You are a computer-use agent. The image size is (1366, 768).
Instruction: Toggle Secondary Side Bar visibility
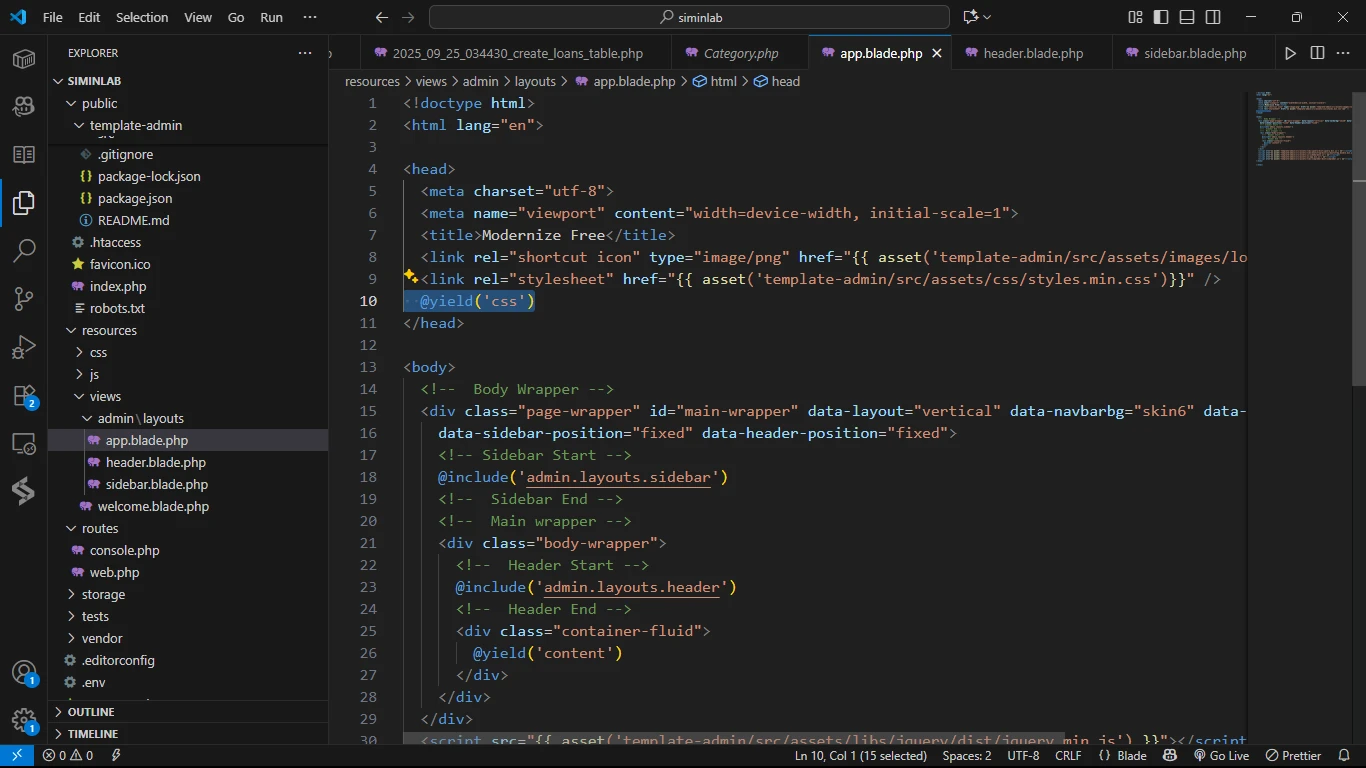(1213, 17)
